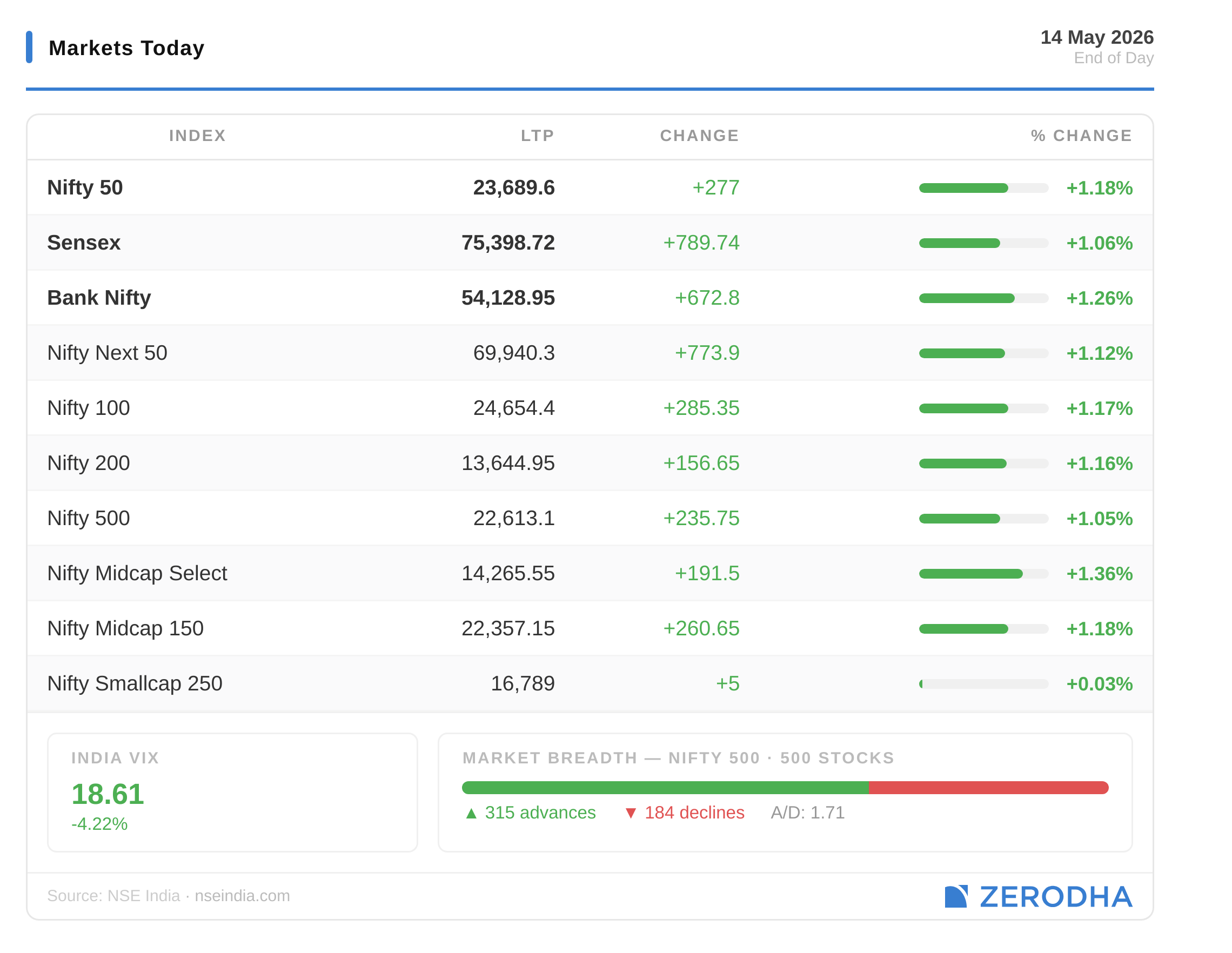The width and height of the screenshot is (1232, 953).
Task: Sort by the LTP column header
Action: point(538,136)
